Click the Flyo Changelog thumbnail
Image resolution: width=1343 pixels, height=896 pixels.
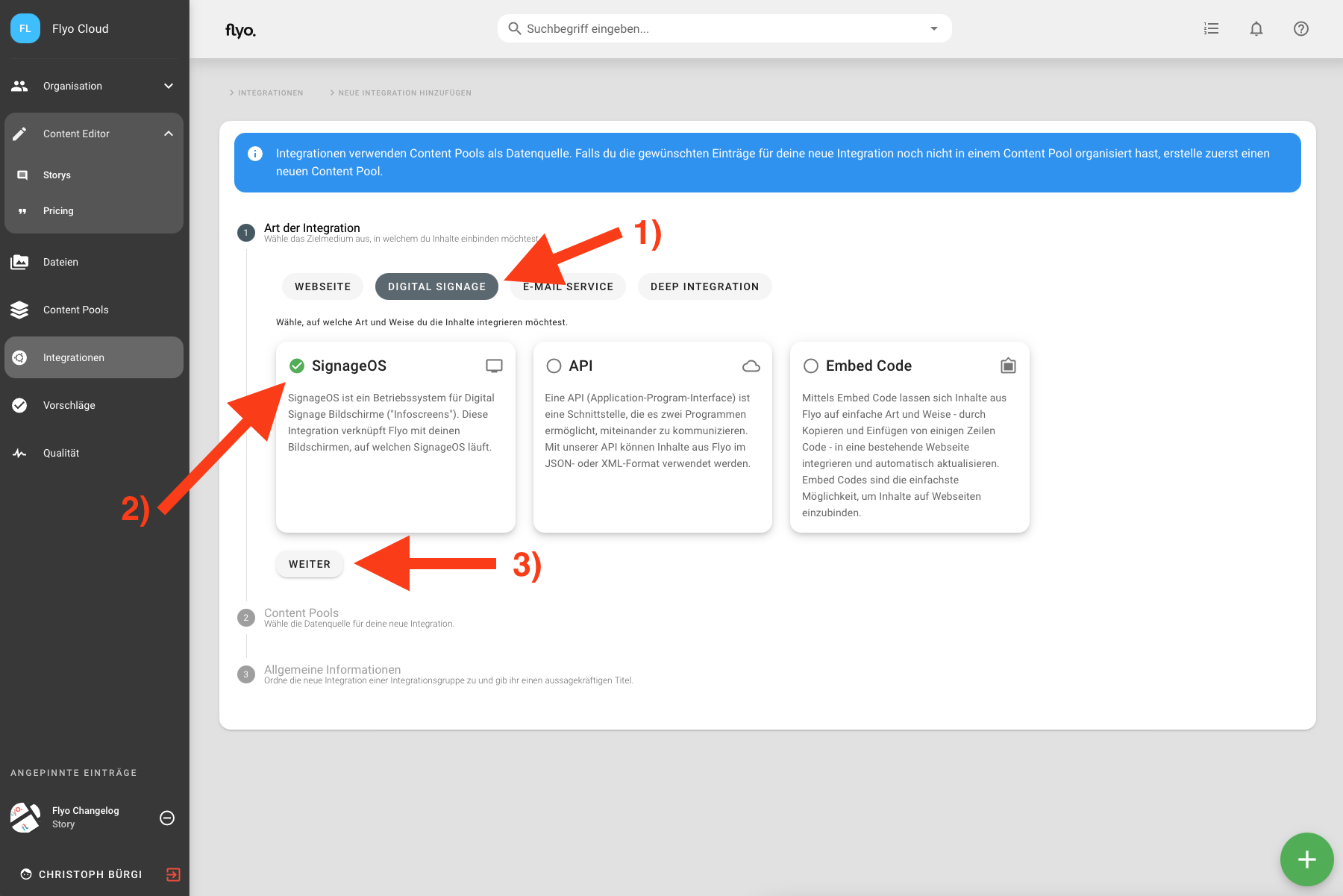pos(25,818)
